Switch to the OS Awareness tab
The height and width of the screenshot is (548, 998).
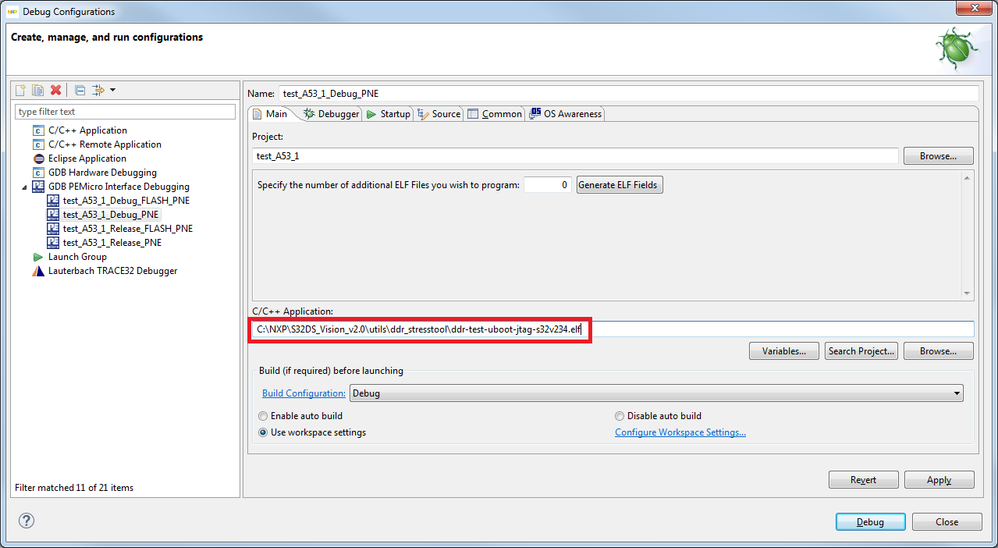tap(565, 114)
